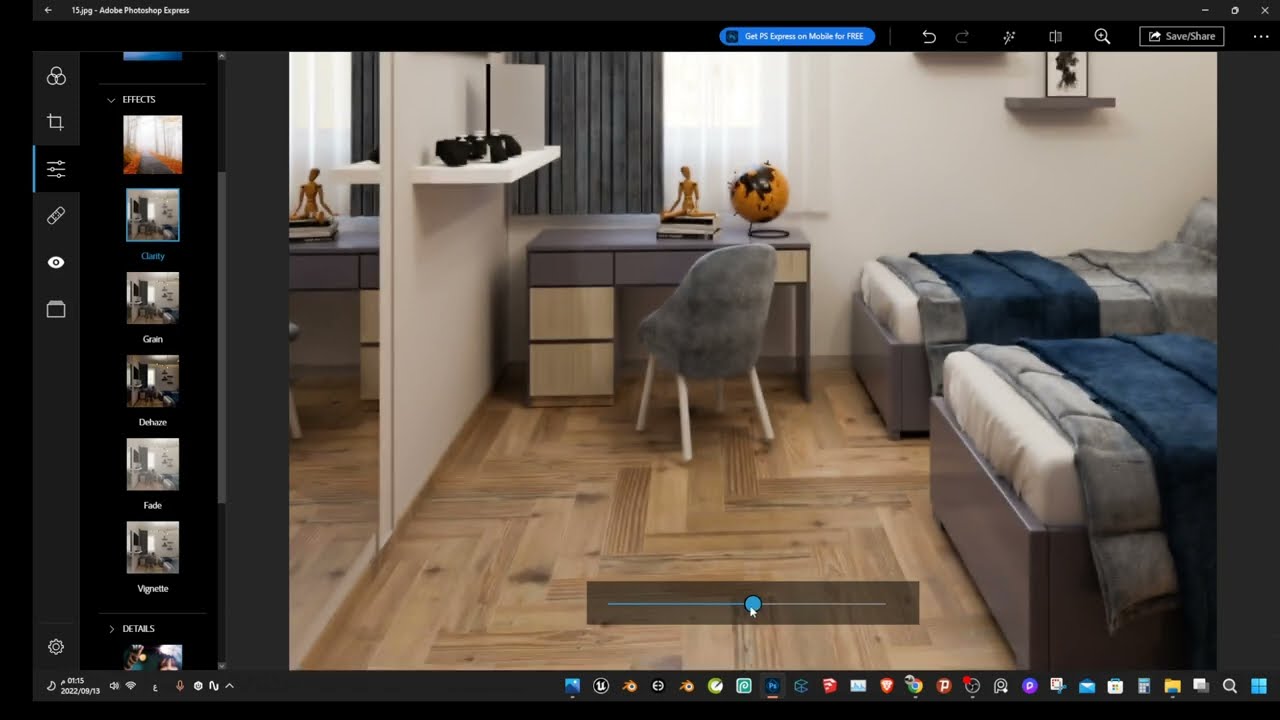The height and width of the screenshot is (720, 1280).
Task: Show hidden system tray icons chevron
Action: coord(230,686)
